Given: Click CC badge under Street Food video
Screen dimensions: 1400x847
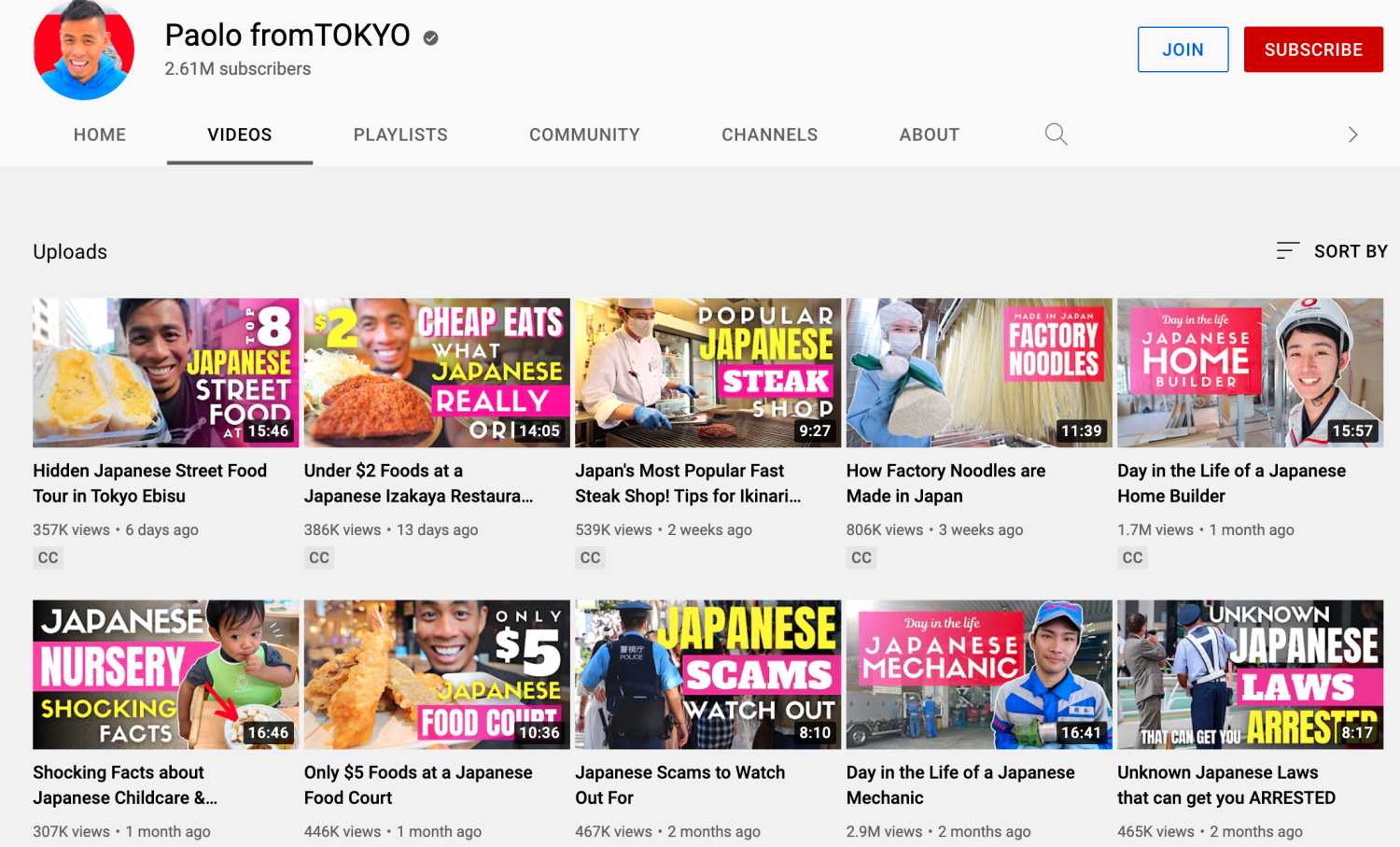Looking at the screenshot, I should (48, 558).
